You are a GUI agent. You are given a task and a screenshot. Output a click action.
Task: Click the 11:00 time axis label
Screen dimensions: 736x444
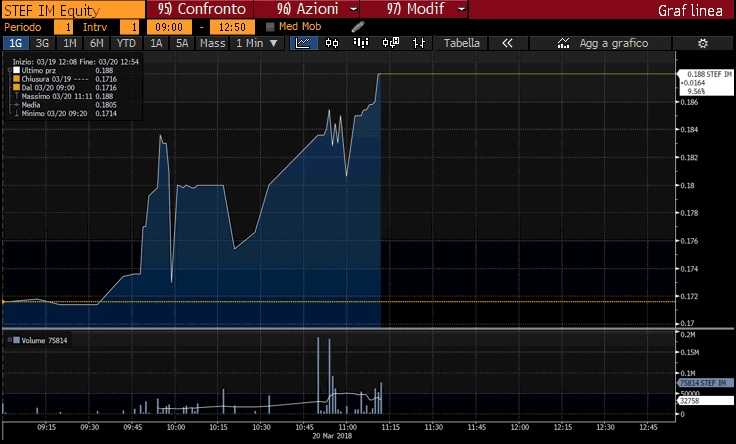point(347,427)
